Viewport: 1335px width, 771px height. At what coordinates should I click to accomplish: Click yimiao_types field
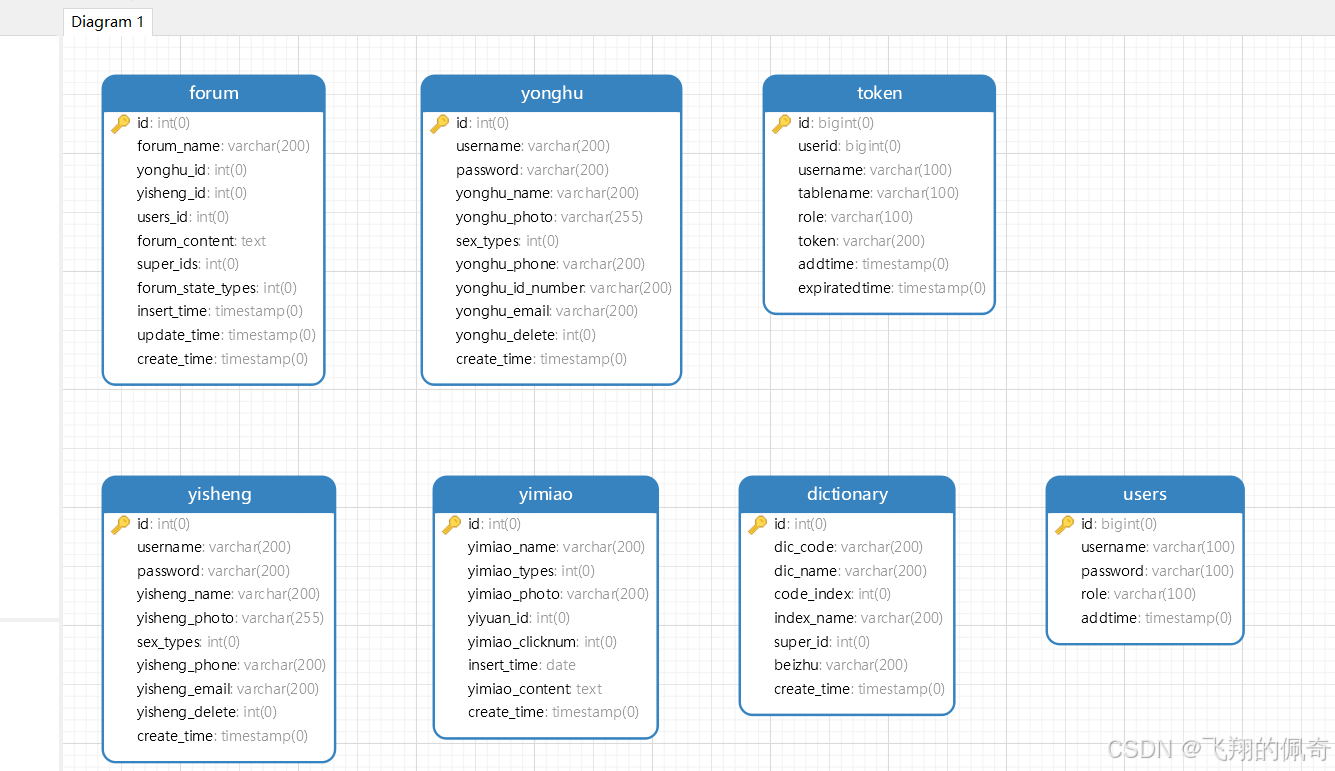531,571
